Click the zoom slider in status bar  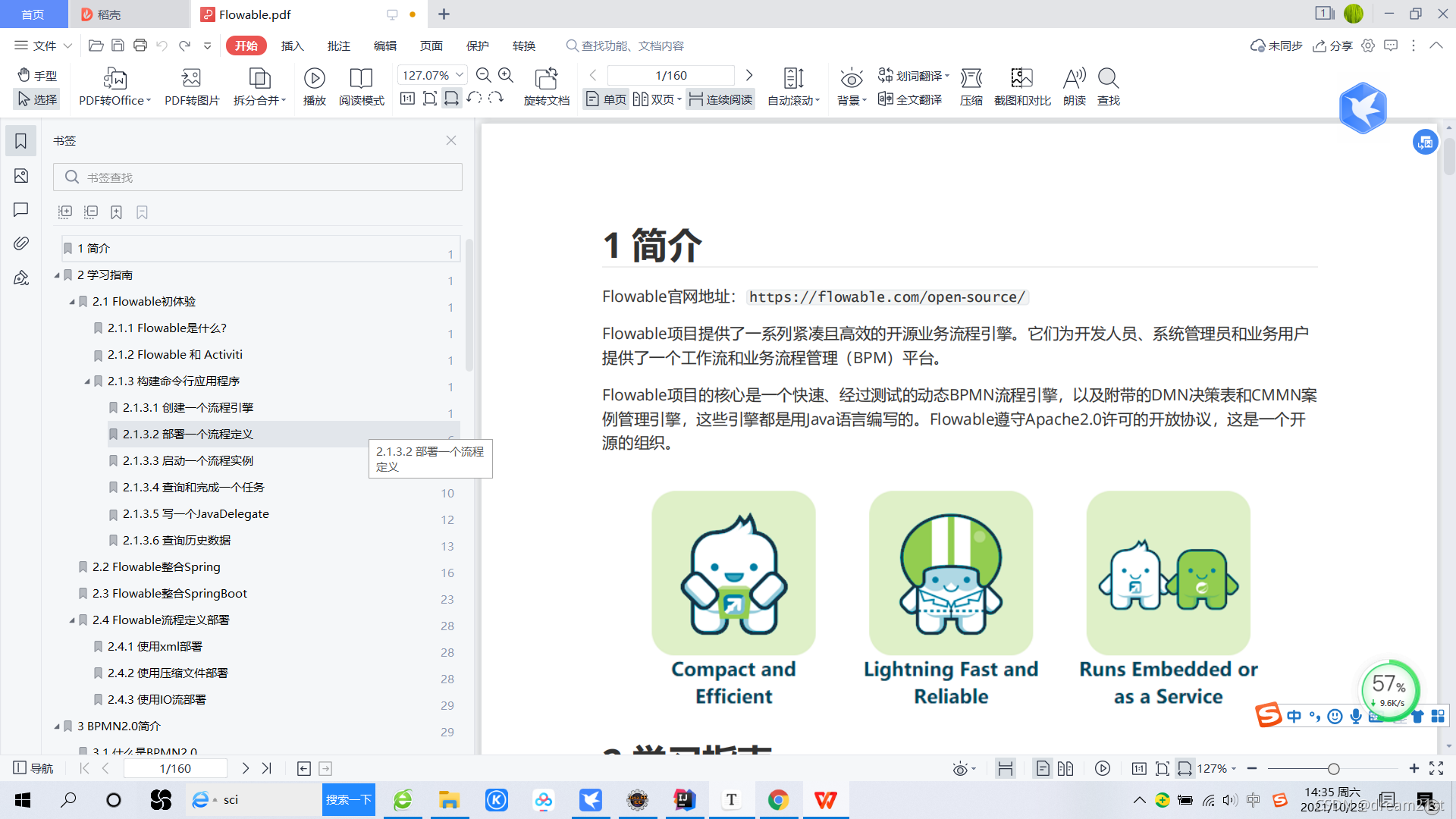(1333, 769)
